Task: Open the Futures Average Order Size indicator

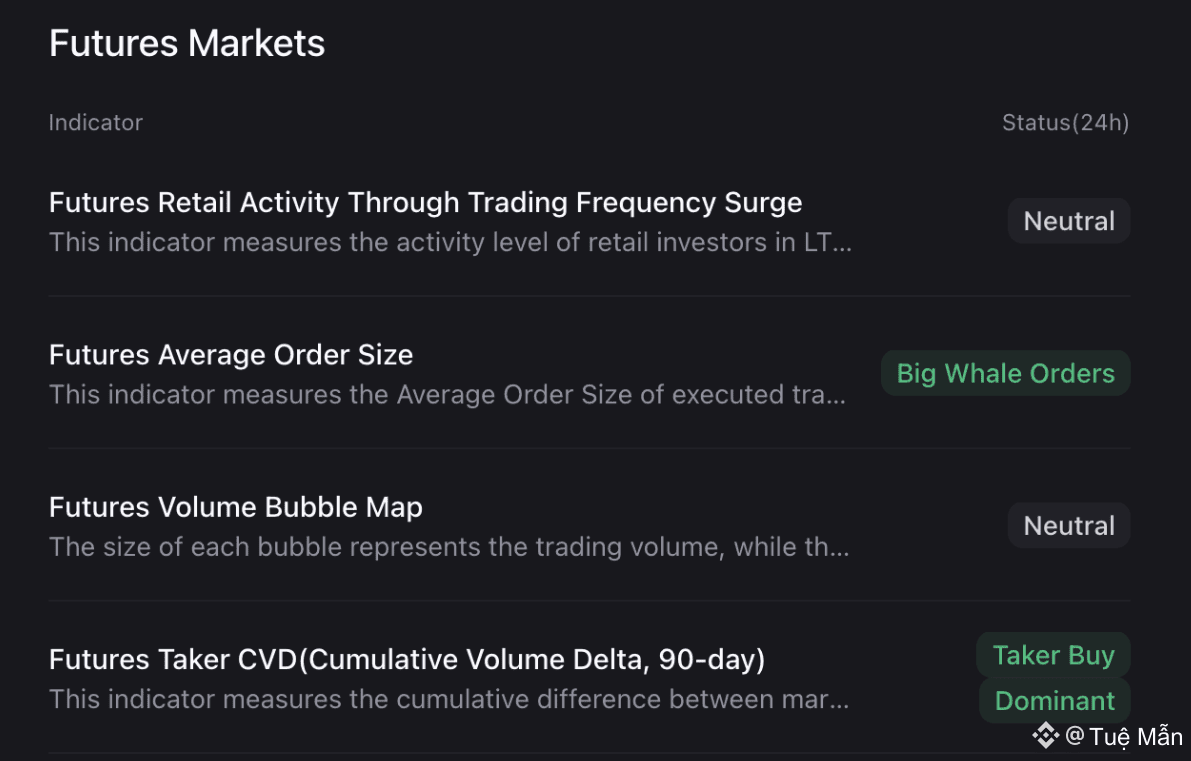Action: [x=231, y=355]
